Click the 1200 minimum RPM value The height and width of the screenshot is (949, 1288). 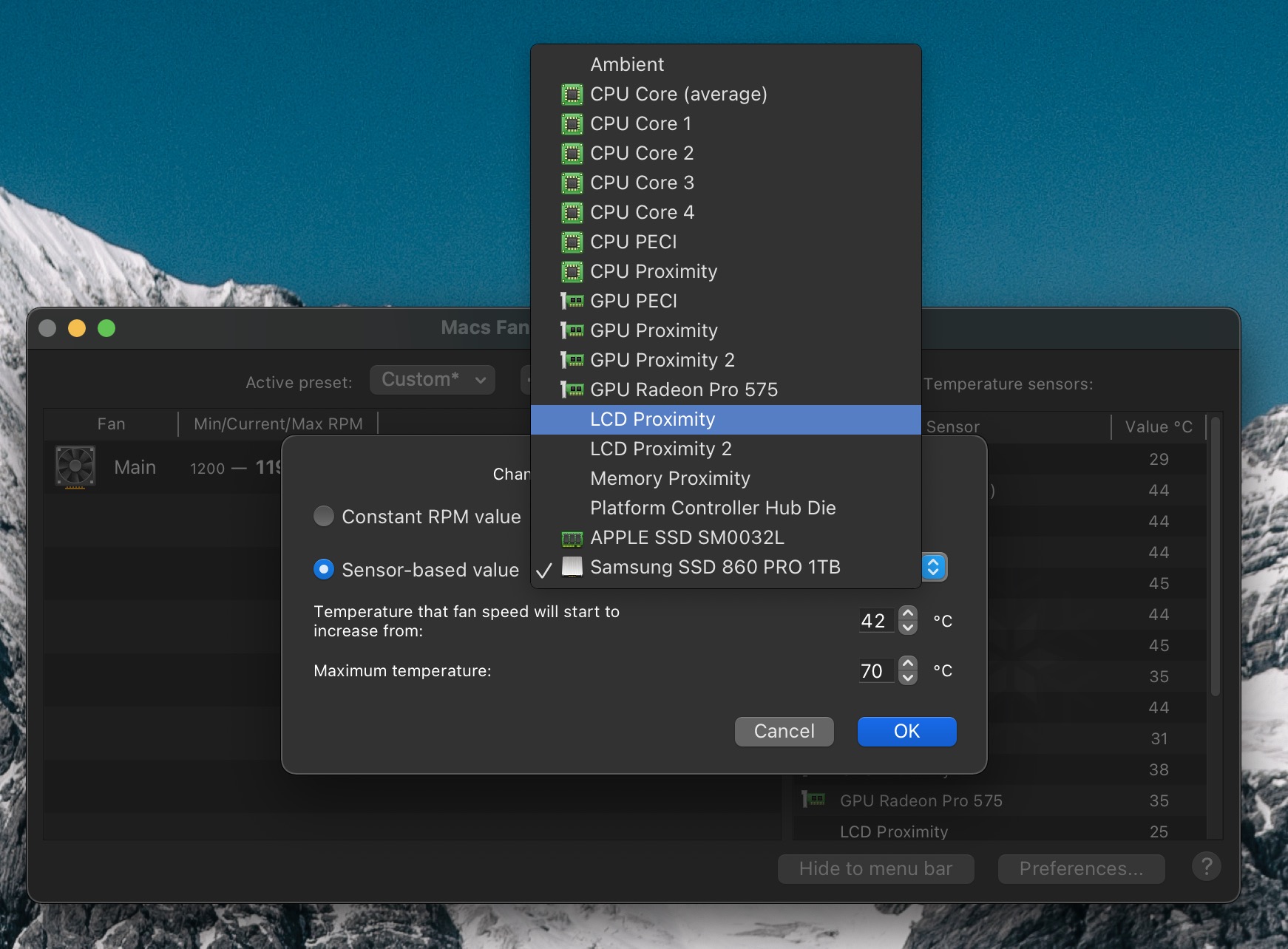point(208,469)
